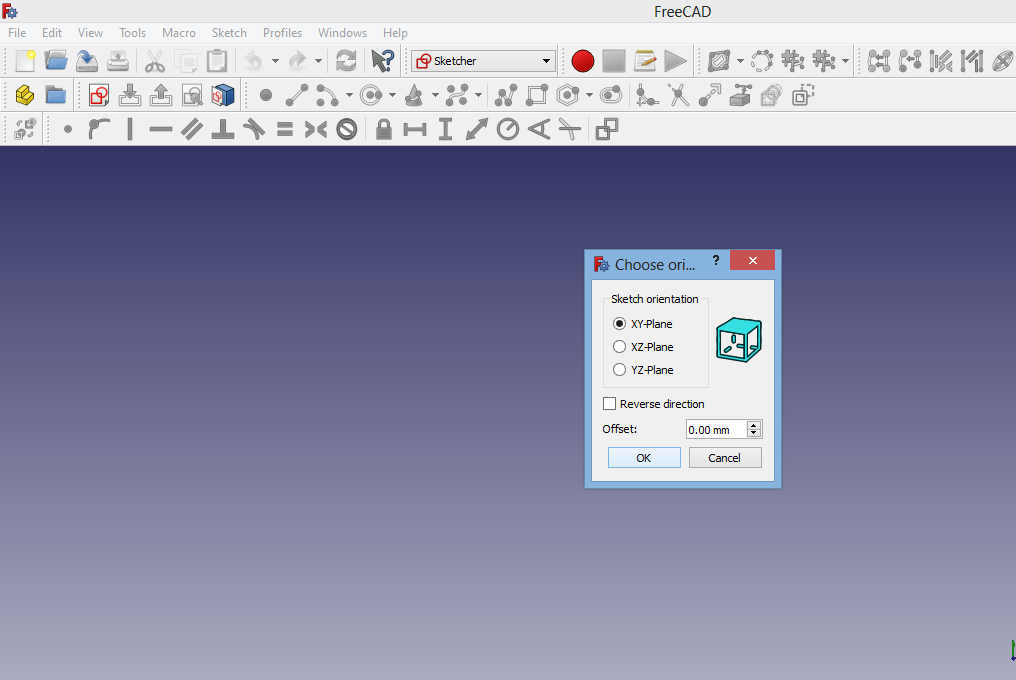The height and width of the screenshot is (680, 1016).
Task: Activate the What's This help cursor
Action: [382, 61]
